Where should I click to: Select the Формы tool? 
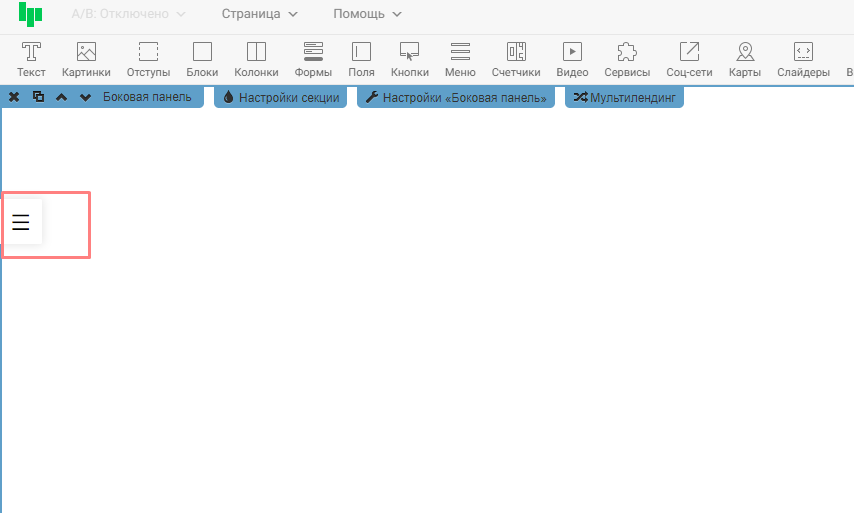point(313,59)
